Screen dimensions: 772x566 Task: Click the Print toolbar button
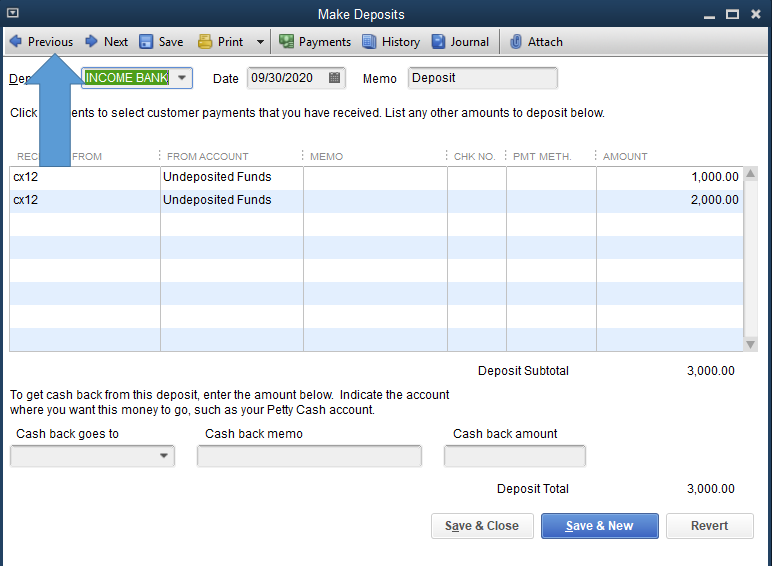[x=221, y=42]
